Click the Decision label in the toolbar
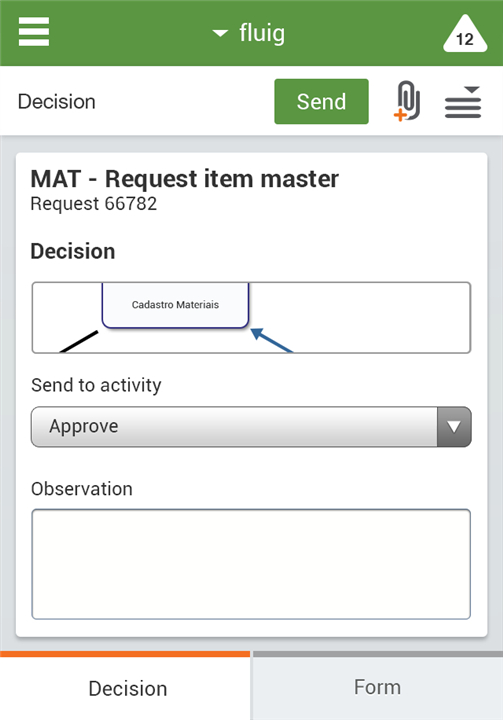Viewport: 503px width, 720px height. coord(57,101)
